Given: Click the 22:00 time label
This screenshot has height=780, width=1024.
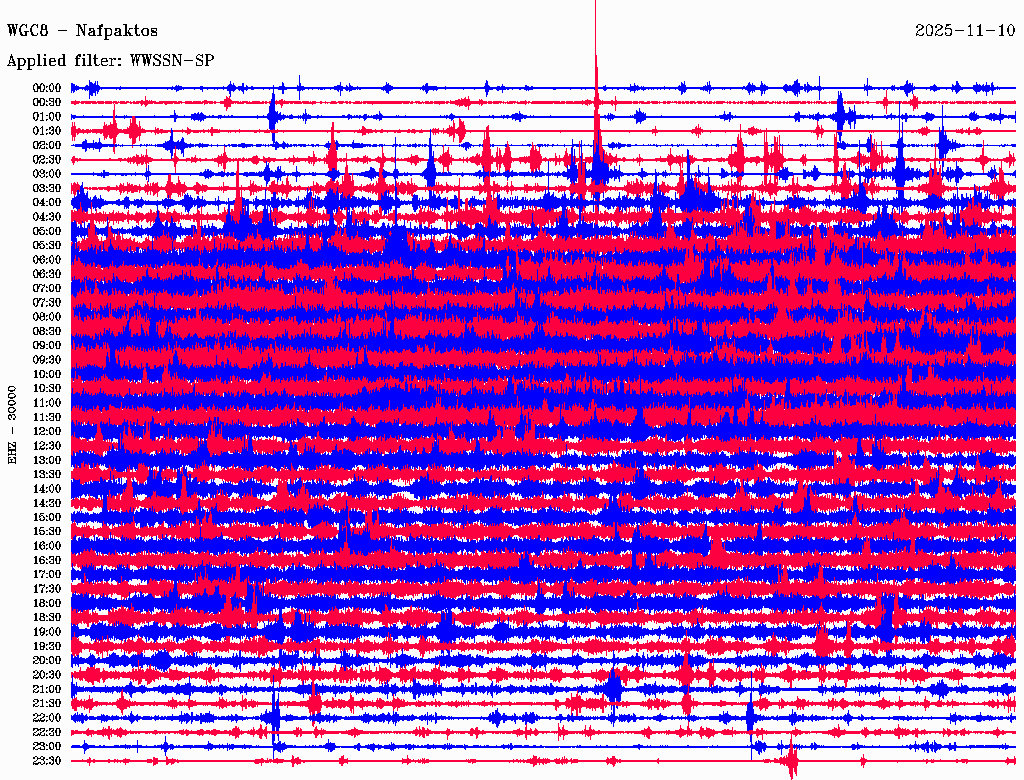Looking at the screenshot, I should tap(47, 718).
